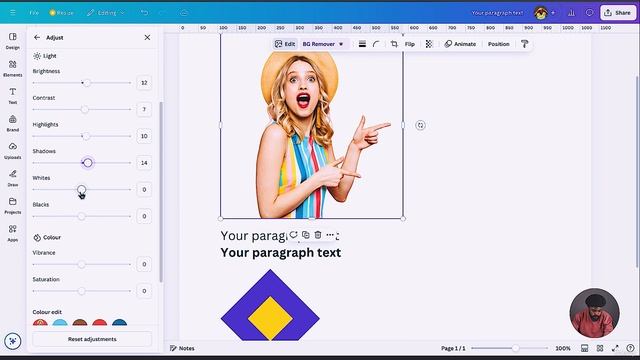Edit the Whites value field

pos(144,189)
